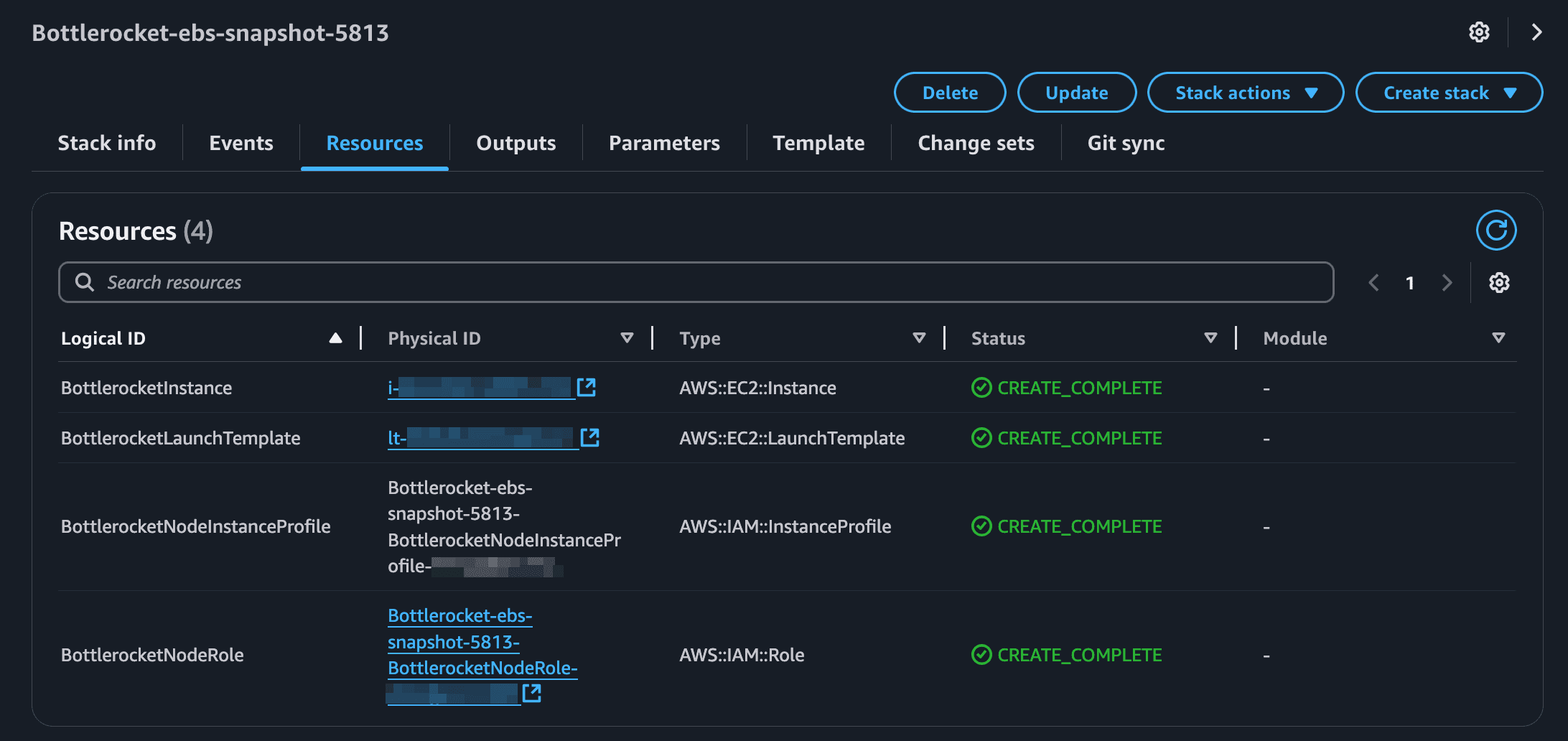Screen dimensions: 1568x741
Task: Select page number 1 in pagination
Action: (1410, 283)
